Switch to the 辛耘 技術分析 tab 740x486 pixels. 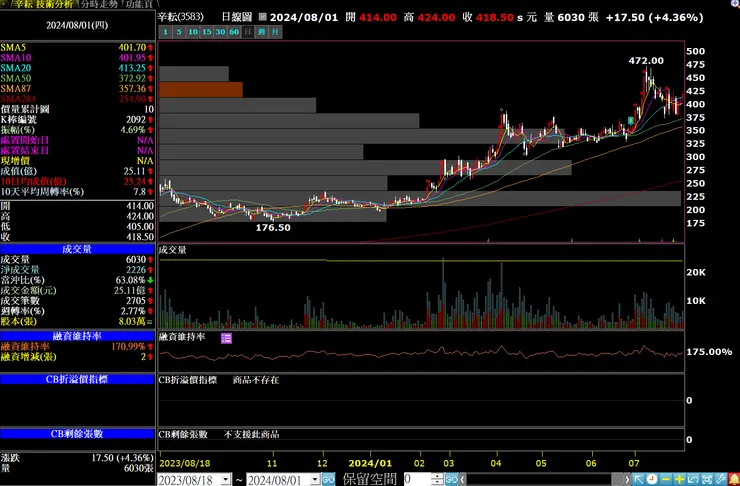pyautogui.click(x=43, y=4)
